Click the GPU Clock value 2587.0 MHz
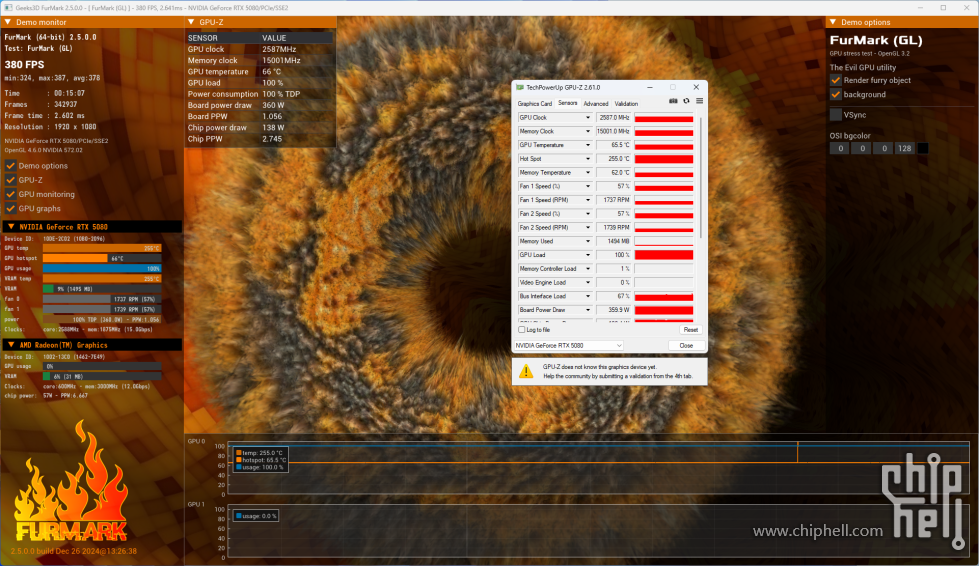This screenshot has height=566, width=979. 614,117
